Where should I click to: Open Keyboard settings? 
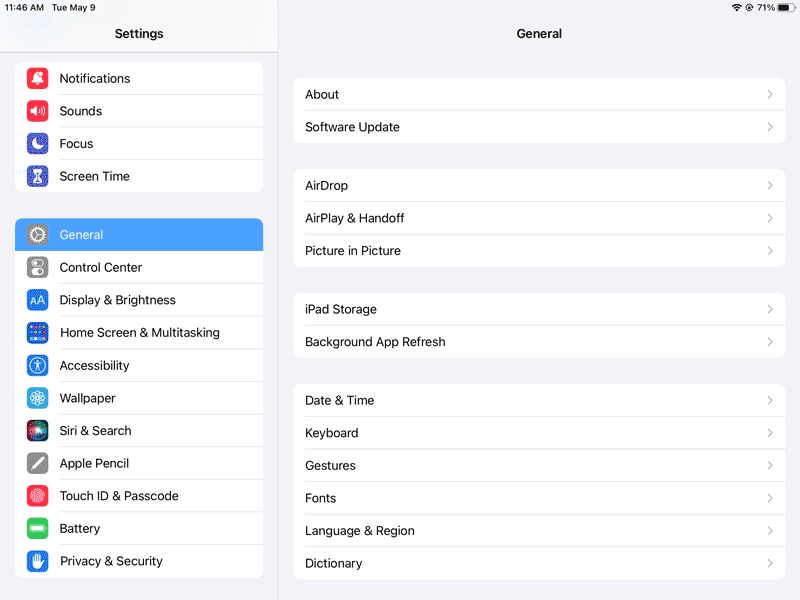coord(539,433)
